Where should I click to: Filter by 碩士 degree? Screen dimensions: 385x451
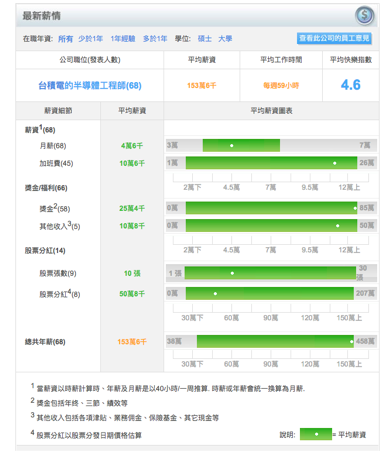(x=205, y=39)
